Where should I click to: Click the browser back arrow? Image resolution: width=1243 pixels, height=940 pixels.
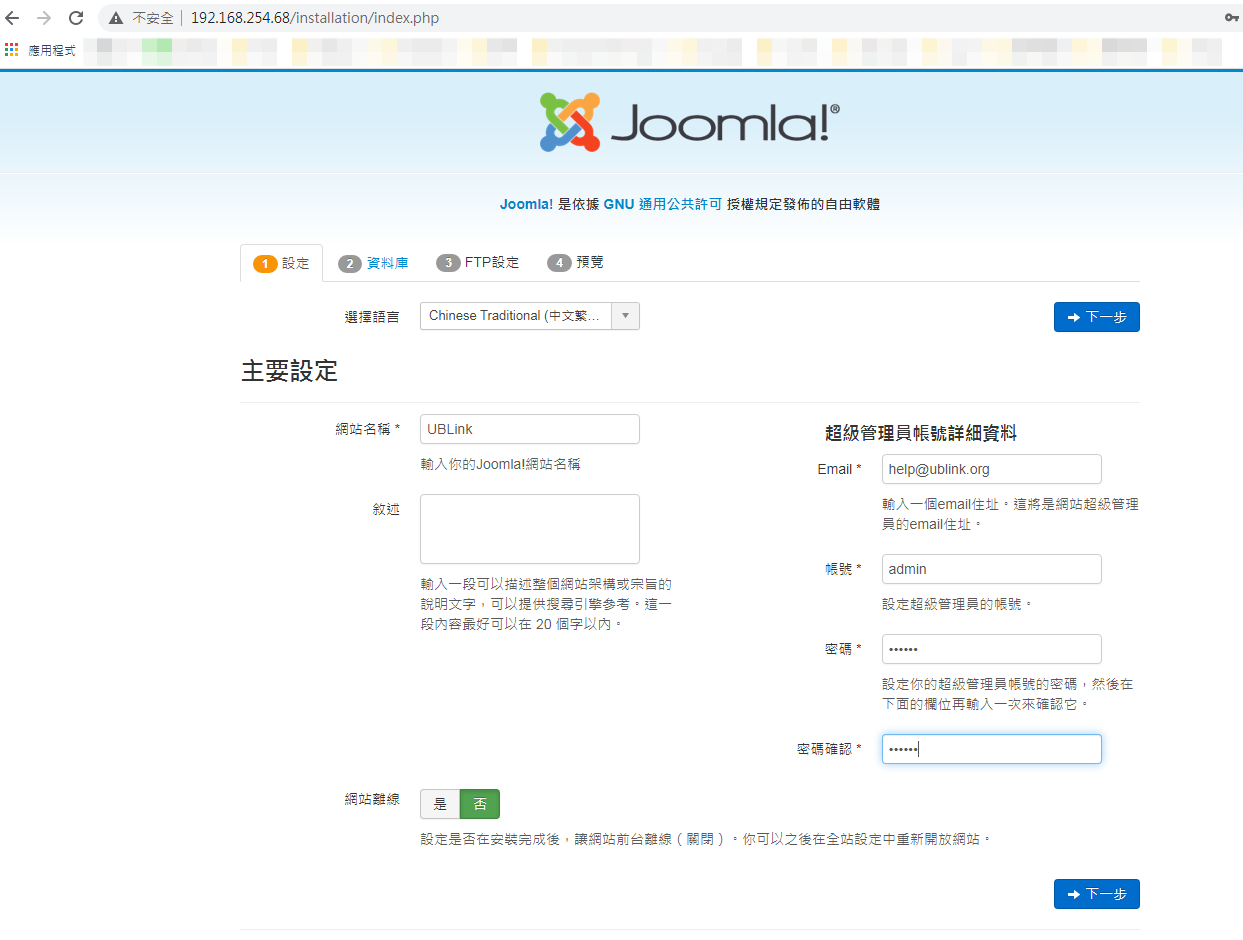pyautogui.click(x=13, y=18)
